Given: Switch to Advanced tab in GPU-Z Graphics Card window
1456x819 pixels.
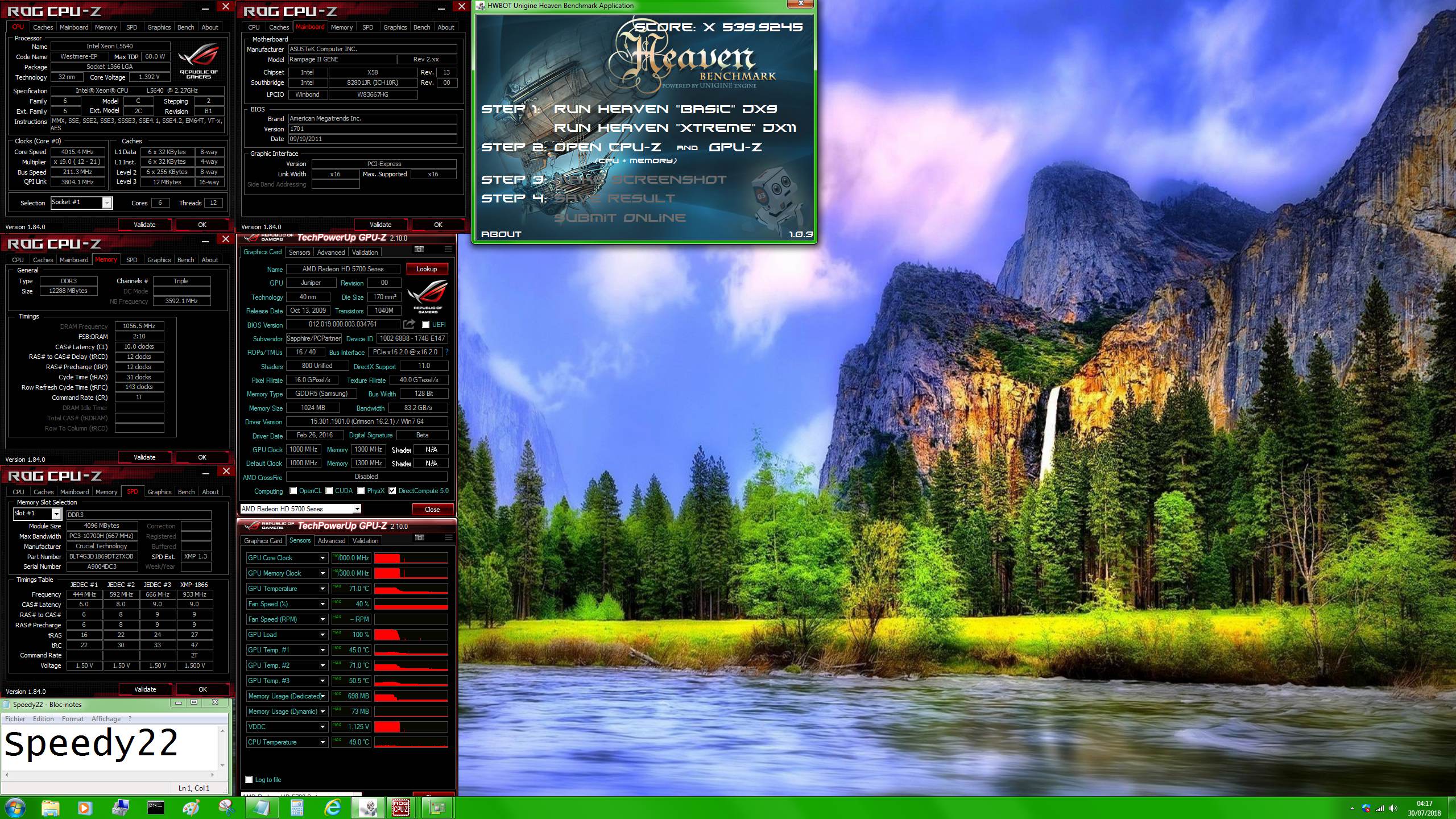Looking at the screenshot, I should (x=331, y=253).
